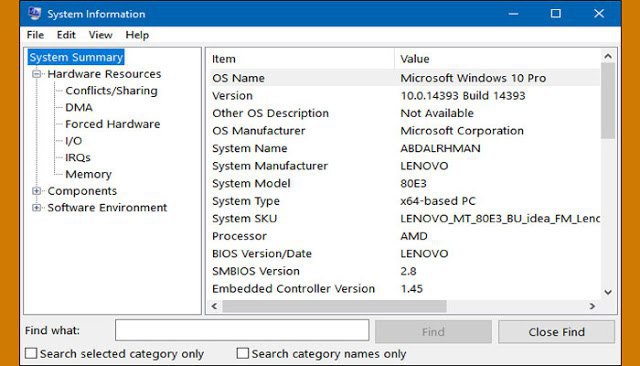
Task: Click the vertical scrollbar down arrow
Action: pos(608,292)
